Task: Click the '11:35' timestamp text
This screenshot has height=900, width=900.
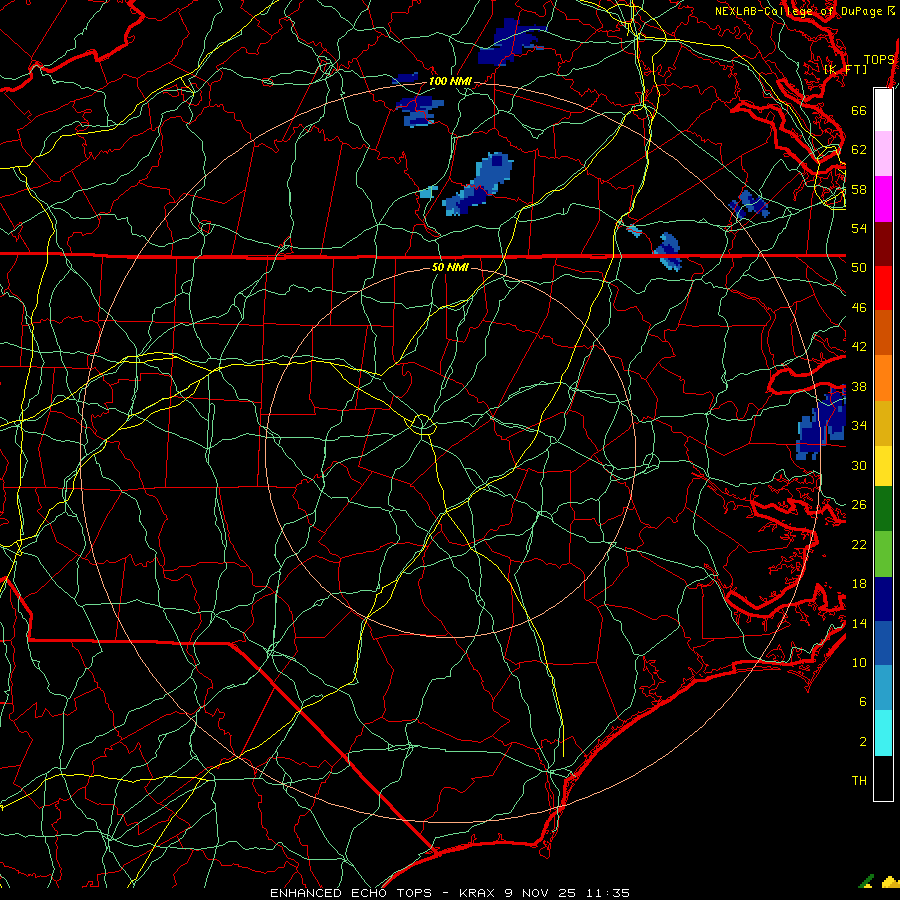Action: [608, 893]
